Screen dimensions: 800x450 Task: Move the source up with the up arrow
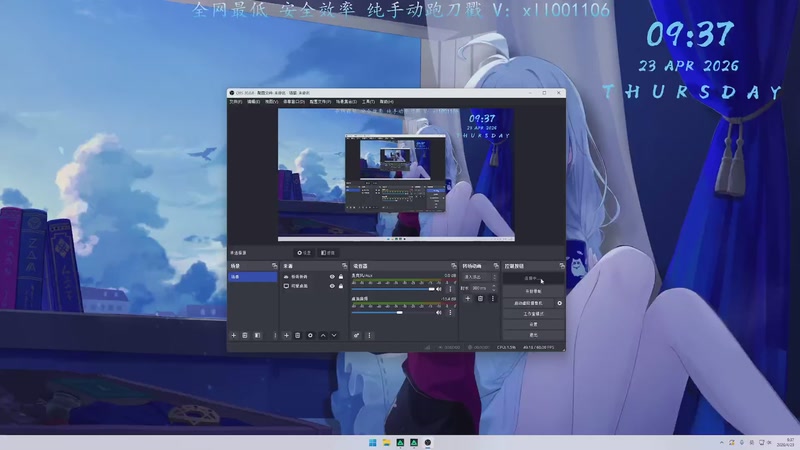pos(323,335)
